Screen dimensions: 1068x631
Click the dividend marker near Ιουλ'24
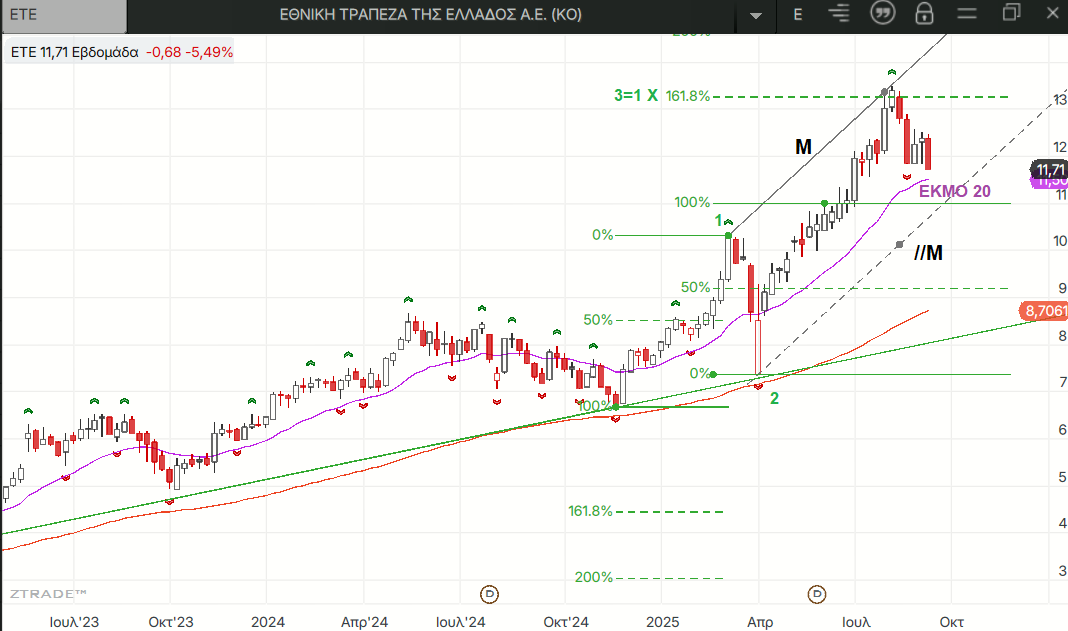coord(489,593)
